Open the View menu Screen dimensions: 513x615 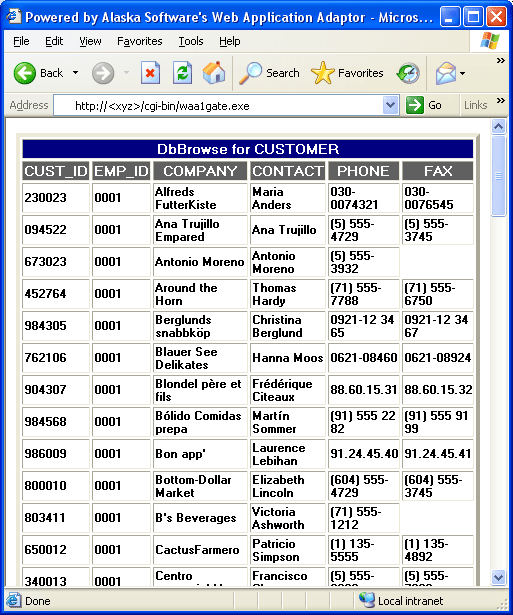pyautogui.click(x=90, y=41)
